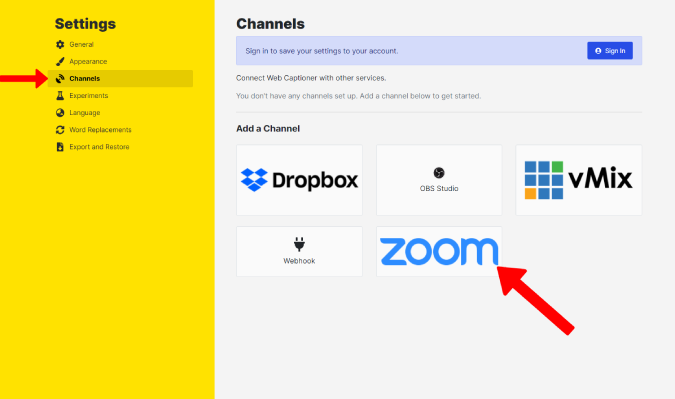Viewport: 675px width, 399px height.
Task: Select Channels in the settings sidebar
Action: click(120, 78)
